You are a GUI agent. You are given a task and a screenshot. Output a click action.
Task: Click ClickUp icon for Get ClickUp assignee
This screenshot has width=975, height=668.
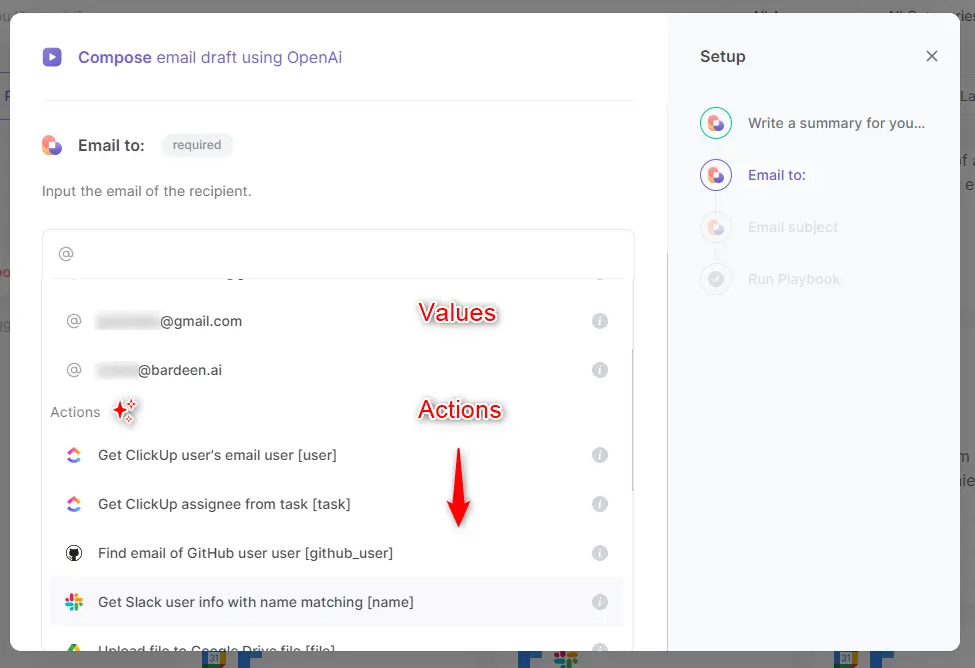pos(74,504)
